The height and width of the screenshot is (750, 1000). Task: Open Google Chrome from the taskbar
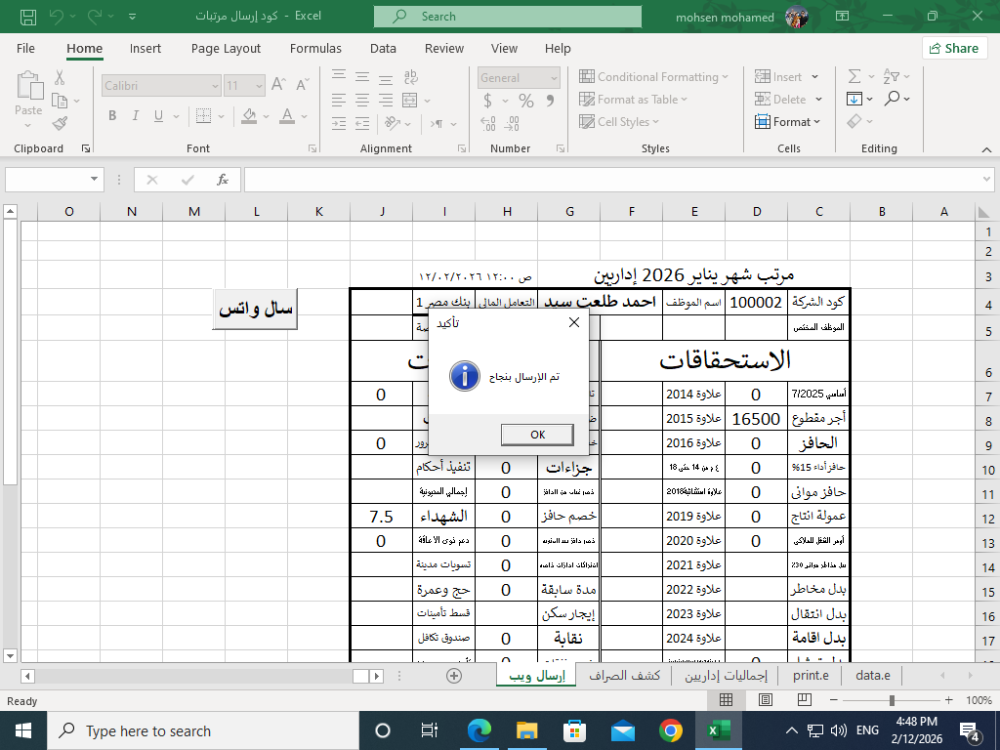coord(671,731)
